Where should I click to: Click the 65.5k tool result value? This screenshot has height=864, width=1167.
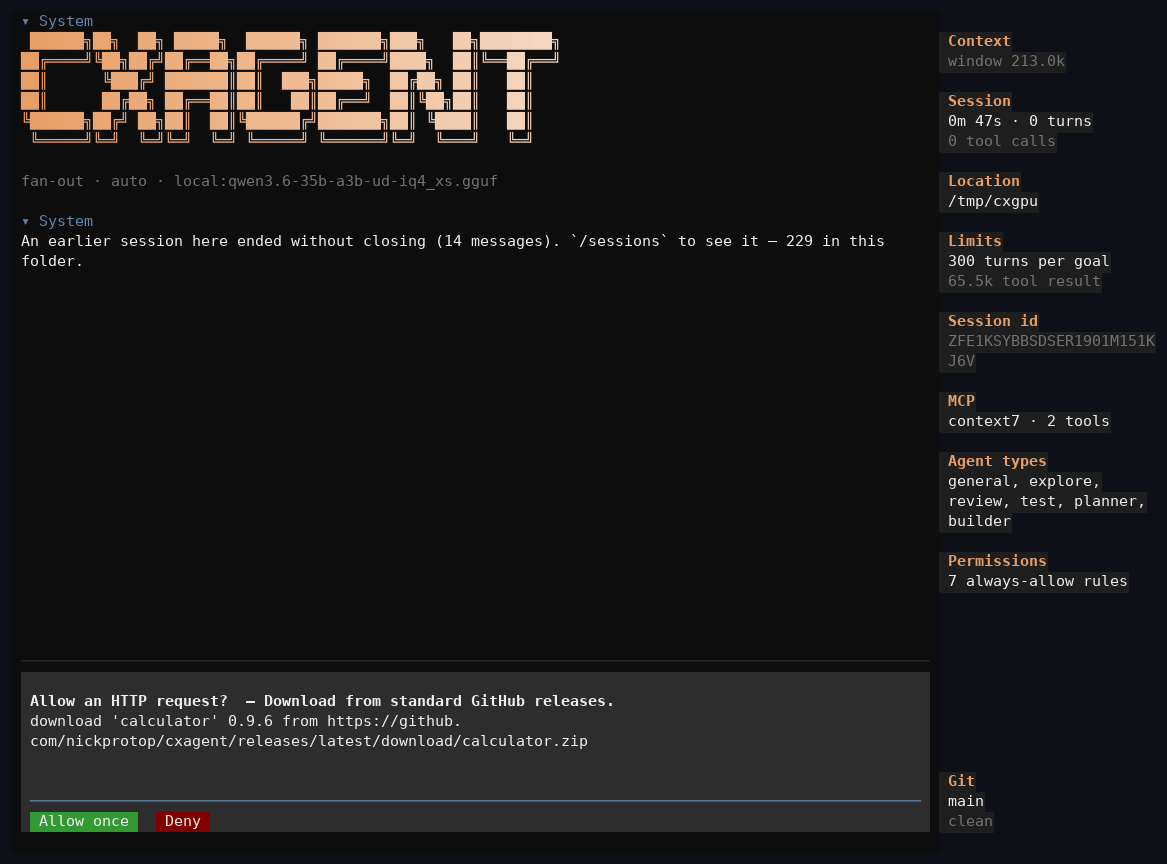tap(1023, 281)
